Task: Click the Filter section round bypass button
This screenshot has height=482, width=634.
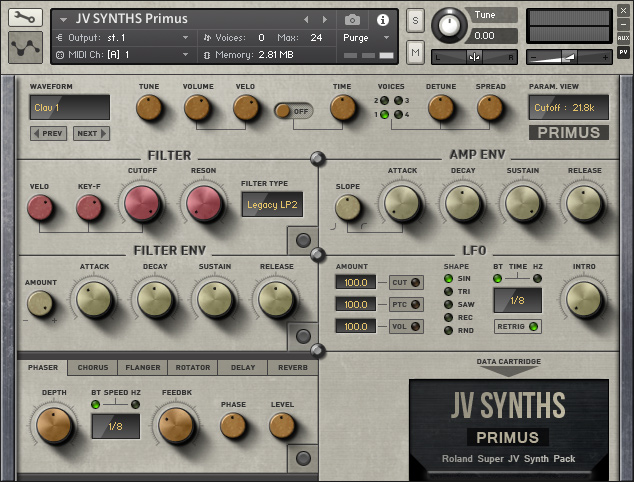Action: 303,240
